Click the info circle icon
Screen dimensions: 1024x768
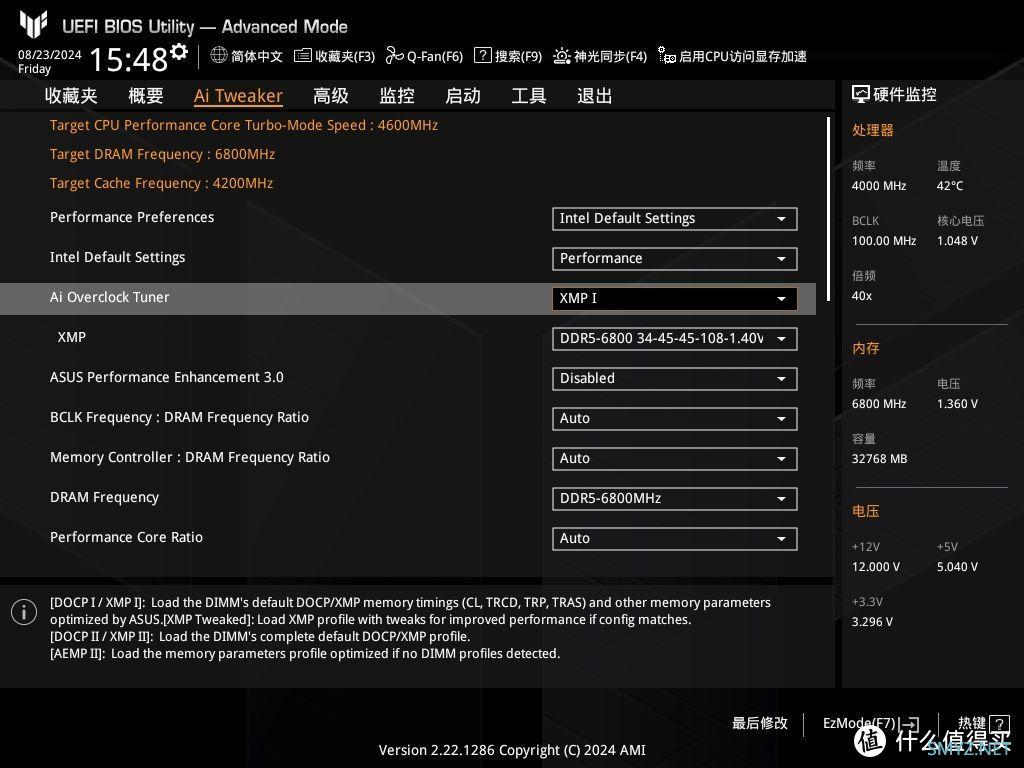[x=24, y=612]
